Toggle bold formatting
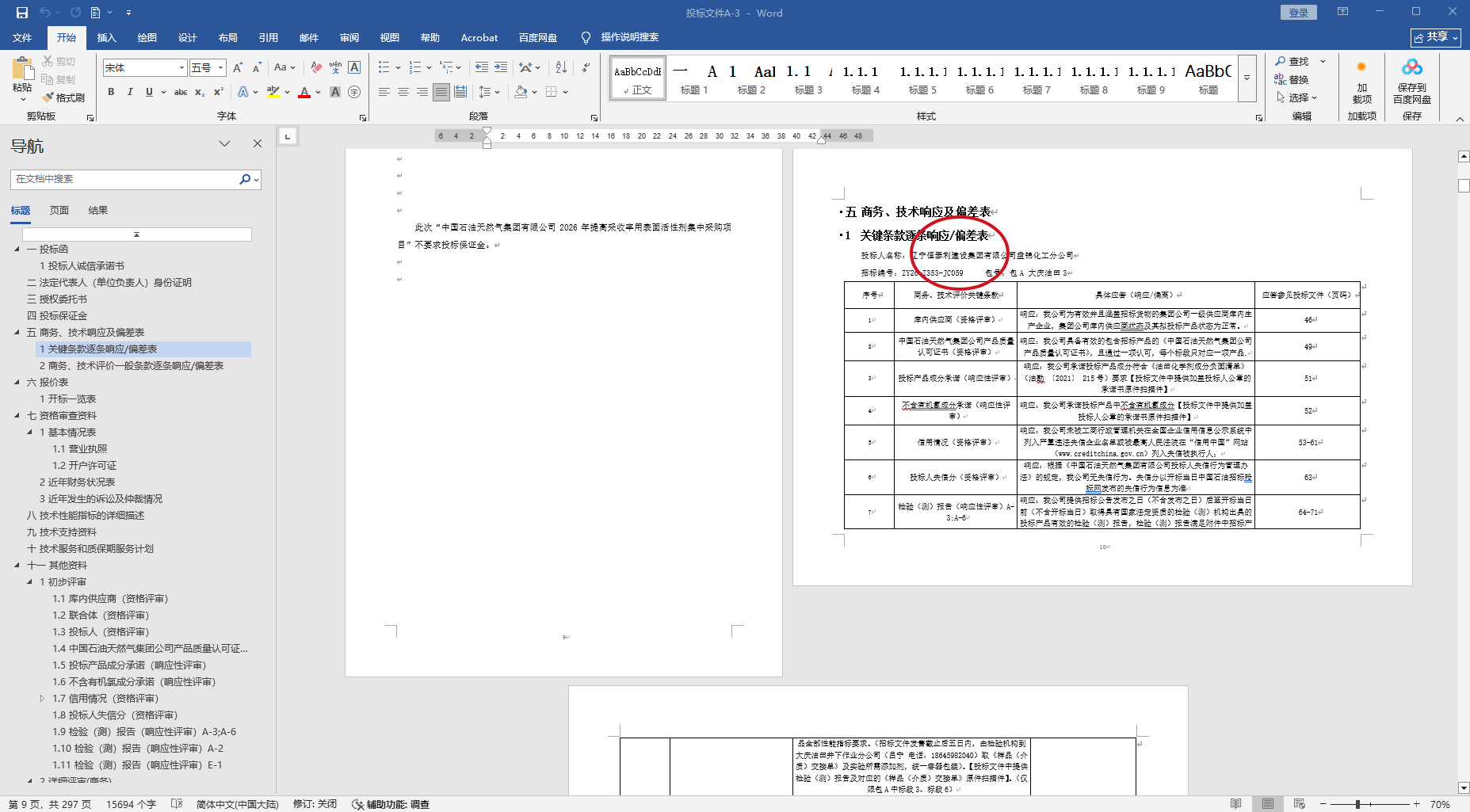The image size is (1470, 812). 111,92
